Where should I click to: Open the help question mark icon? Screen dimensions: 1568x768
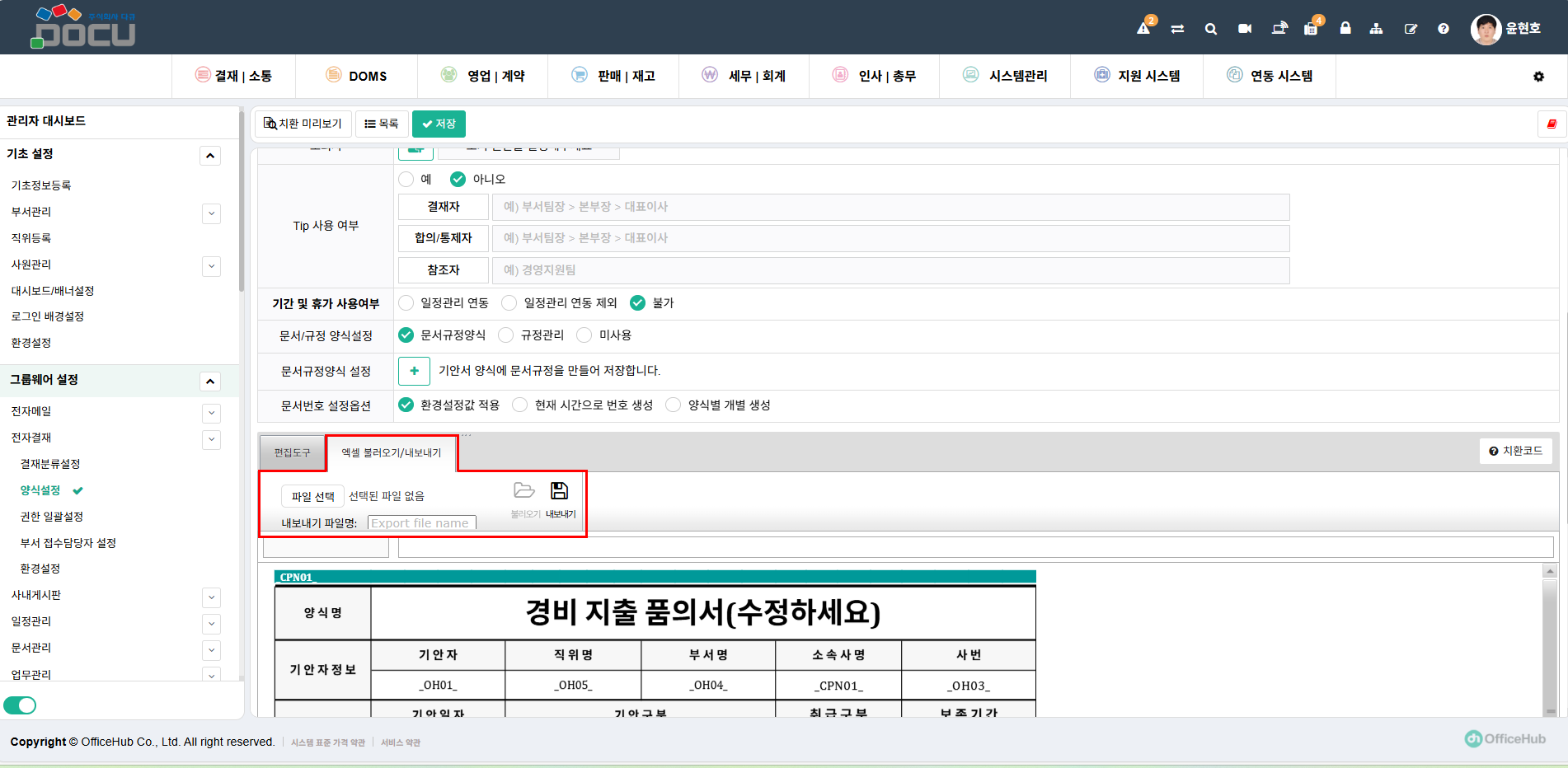(1444, 29)
